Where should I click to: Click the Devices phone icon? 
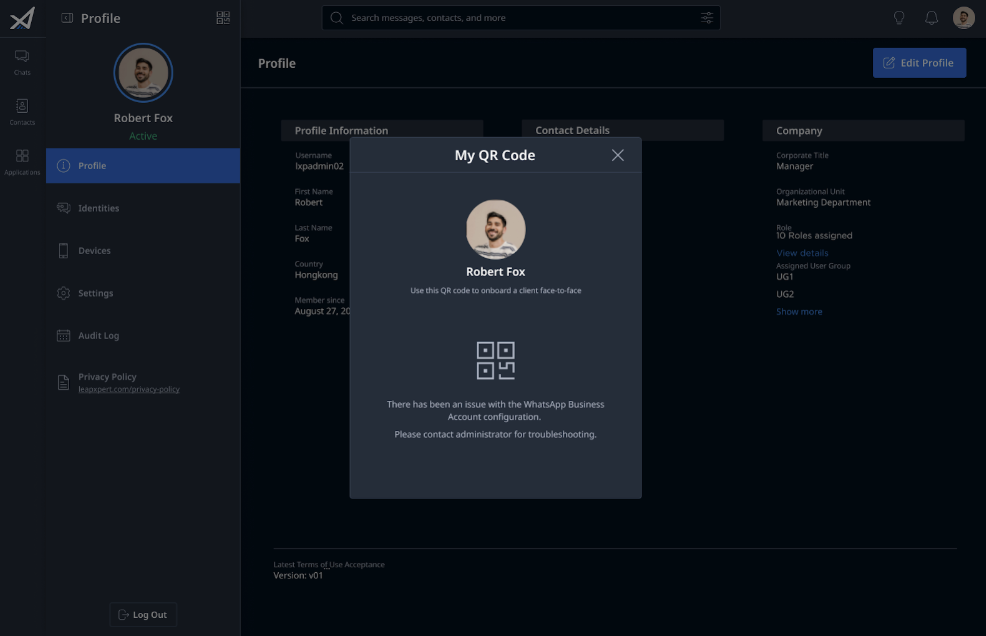coord(64,250)
